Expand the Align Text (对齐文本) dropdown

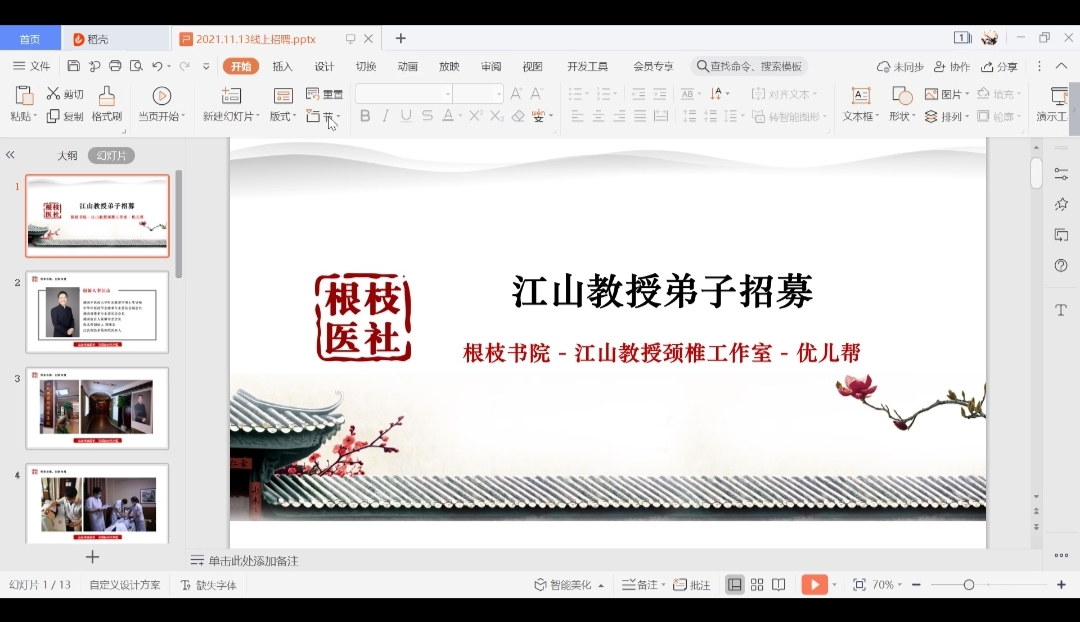(815, 94)
